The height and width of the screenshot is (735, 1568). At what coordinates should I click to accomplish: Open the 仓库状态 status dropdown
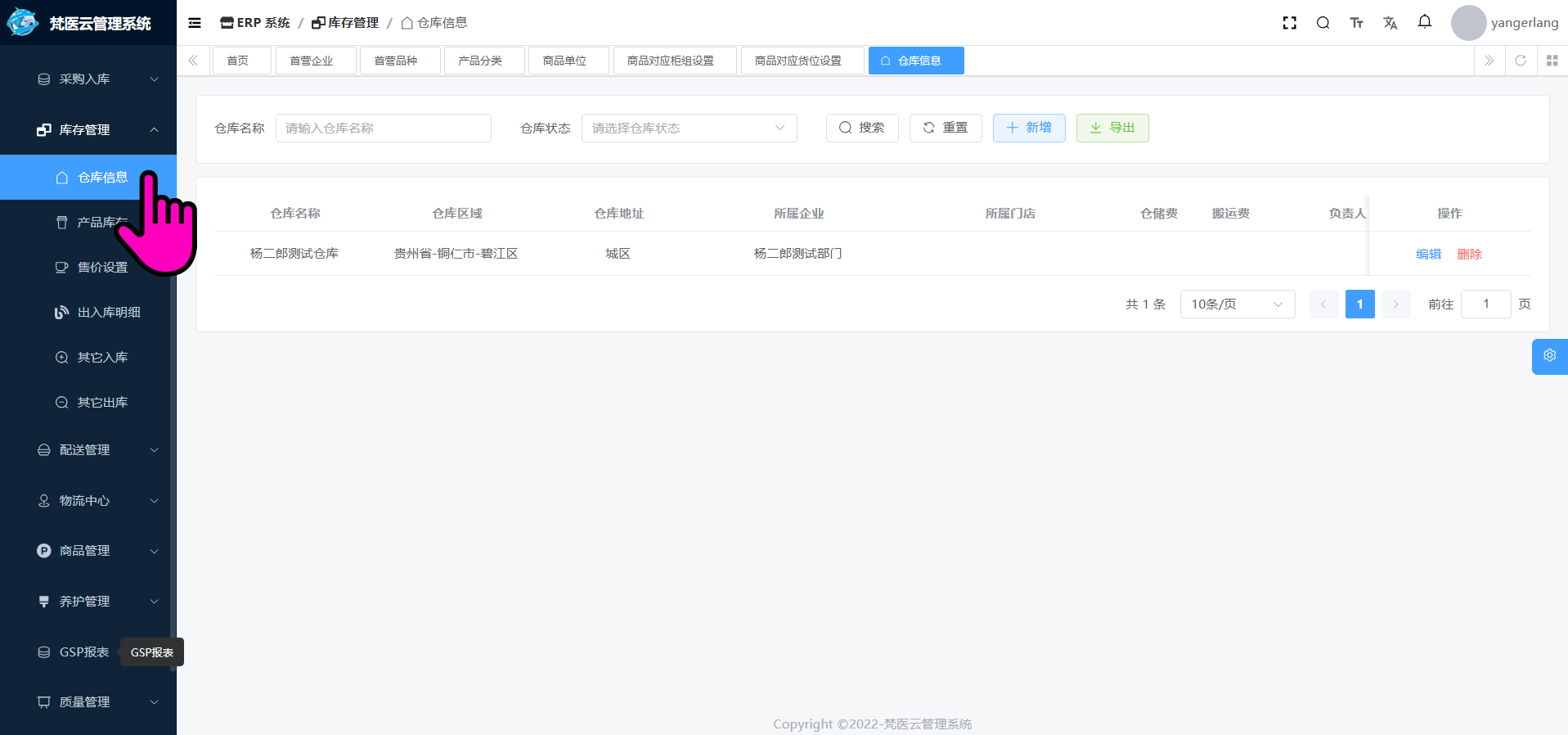click(x=689, y=129)
